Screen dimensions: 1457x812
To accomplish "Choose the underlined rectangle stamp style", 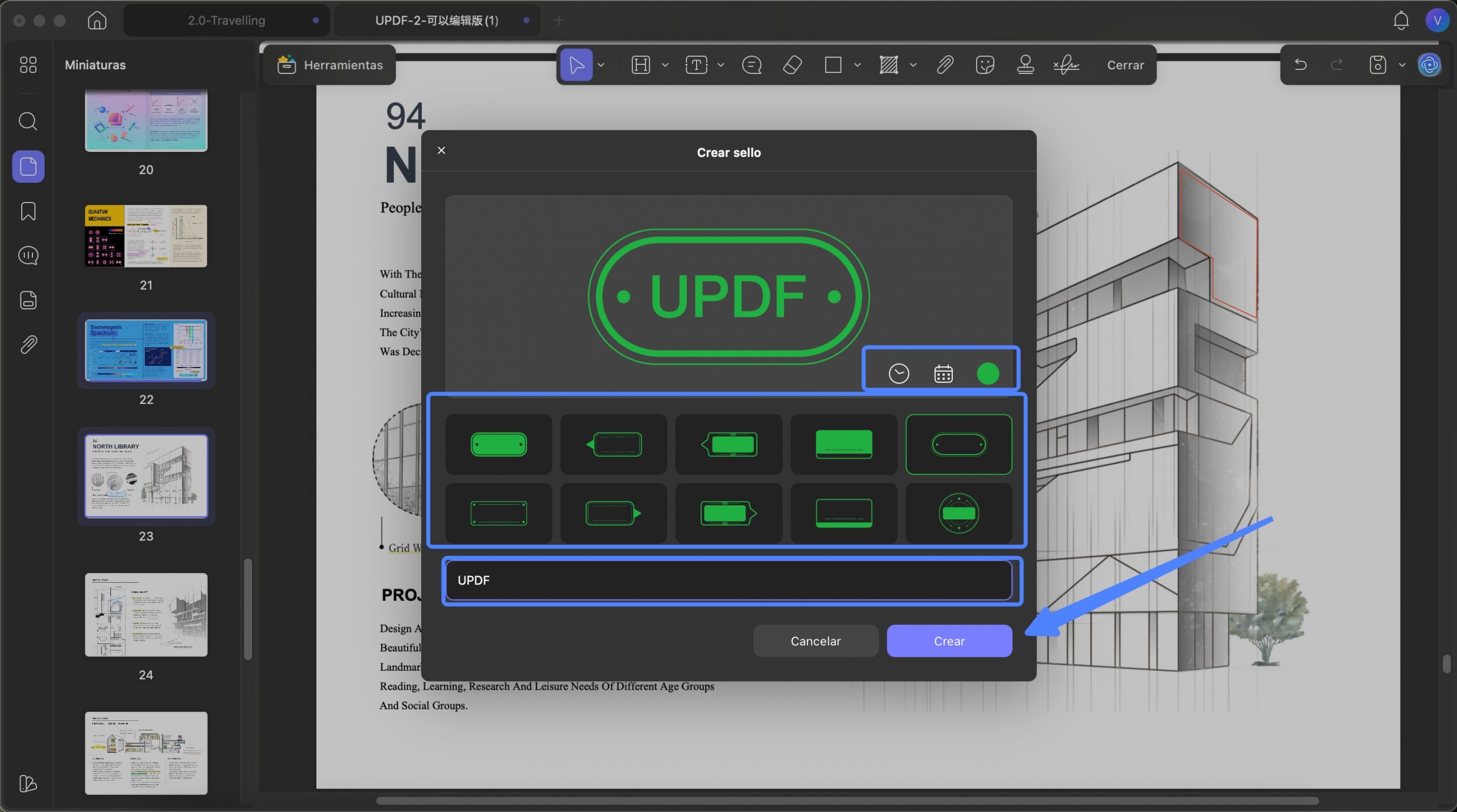I will pyautogui.click(x=843, y=513).
